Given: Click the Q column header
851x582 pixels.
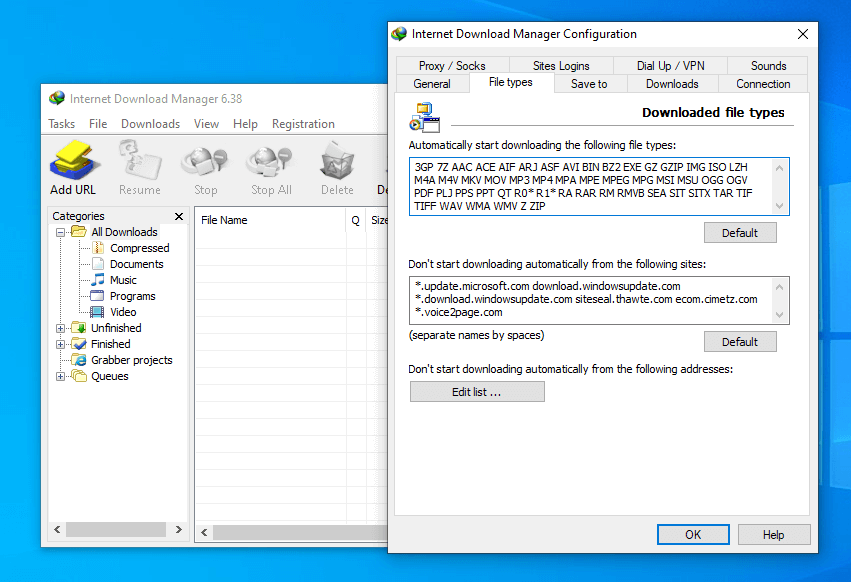Looking at the screenshot, I should (355, 220).
